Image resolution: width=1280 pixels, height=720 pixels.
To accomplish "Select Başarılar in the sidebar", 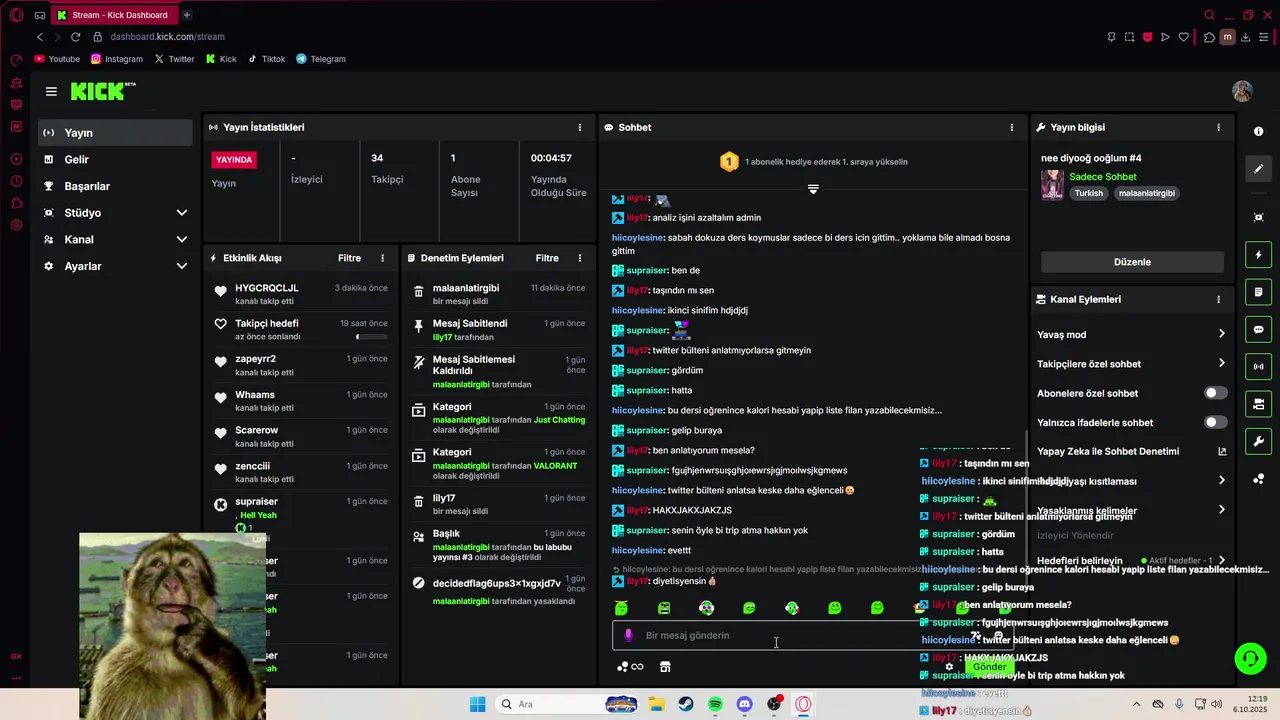I will point(116,186).
